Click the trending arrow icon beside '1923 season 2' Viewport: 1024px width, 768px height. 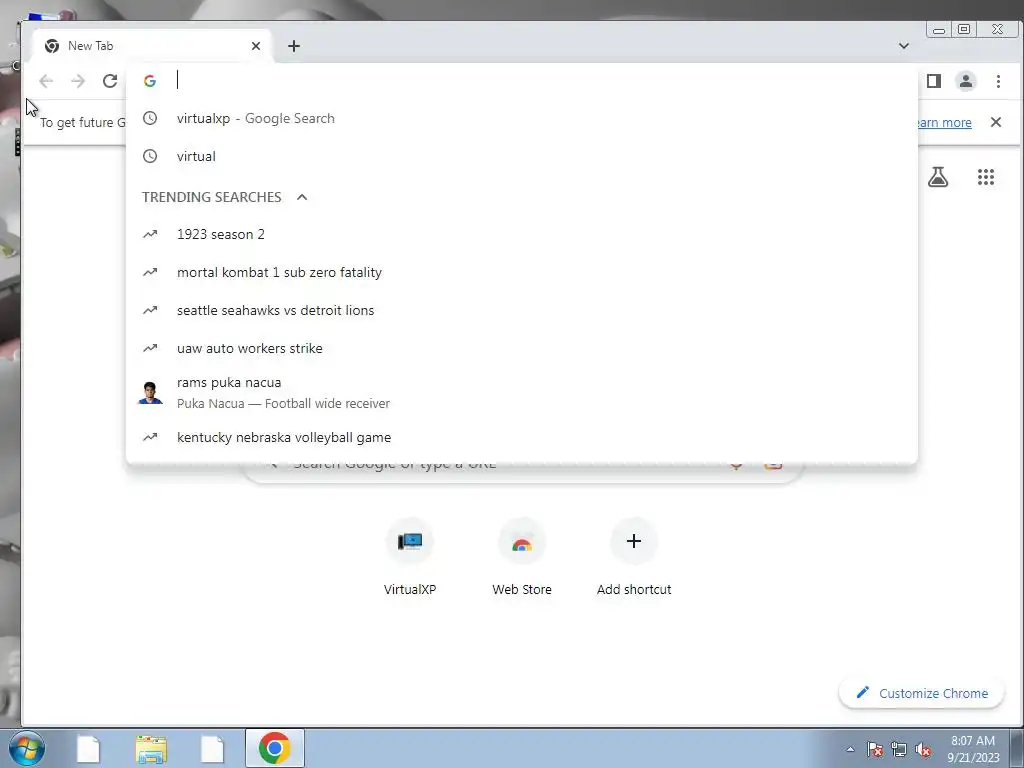[x=150, y=234]
